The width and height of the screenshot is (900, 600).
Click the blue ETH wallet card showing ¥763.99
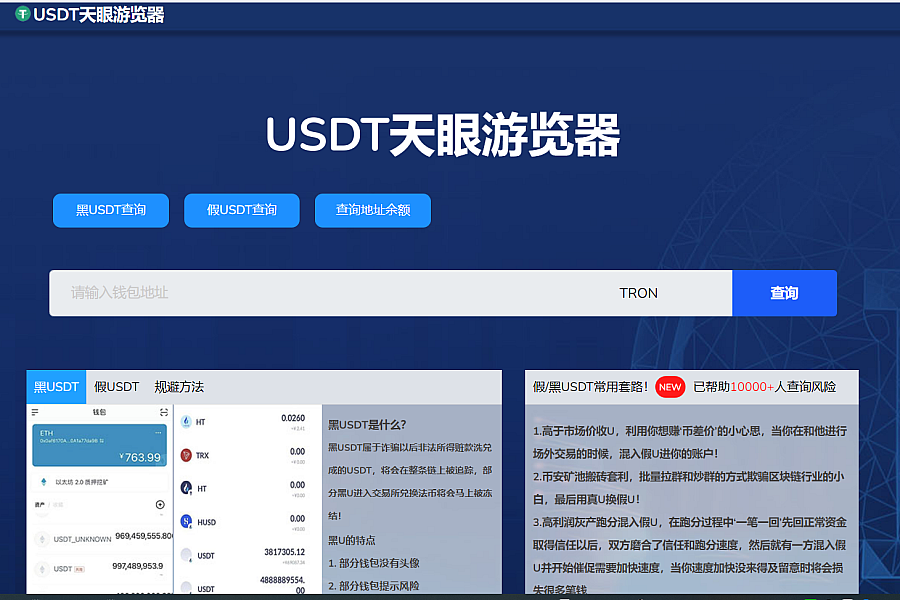(99, 445)
